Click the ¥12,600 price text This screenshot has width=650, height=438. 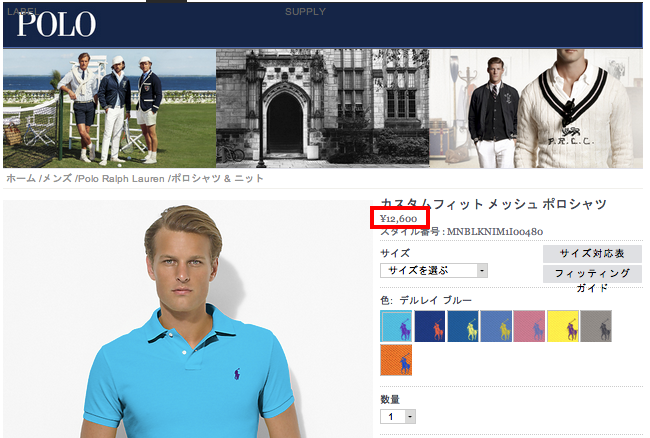[398, 218]
